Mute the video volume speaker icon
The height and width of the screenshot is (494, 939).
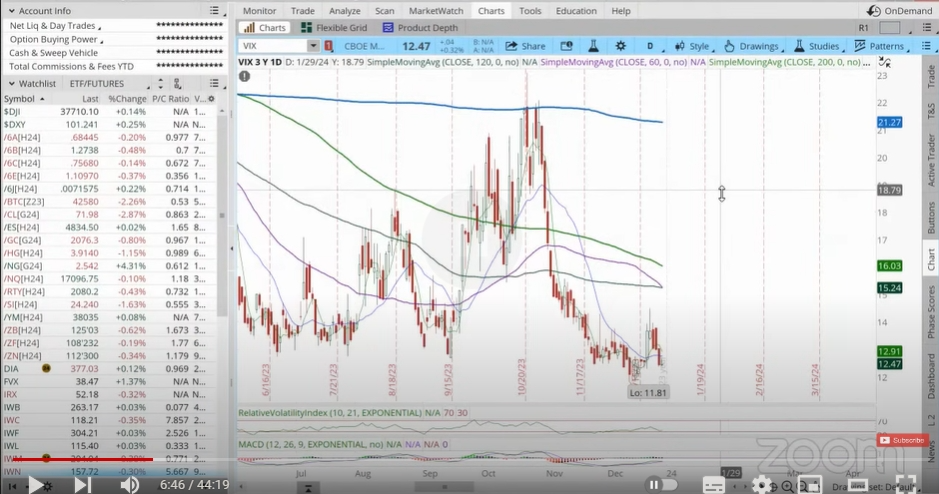[128, 484]
